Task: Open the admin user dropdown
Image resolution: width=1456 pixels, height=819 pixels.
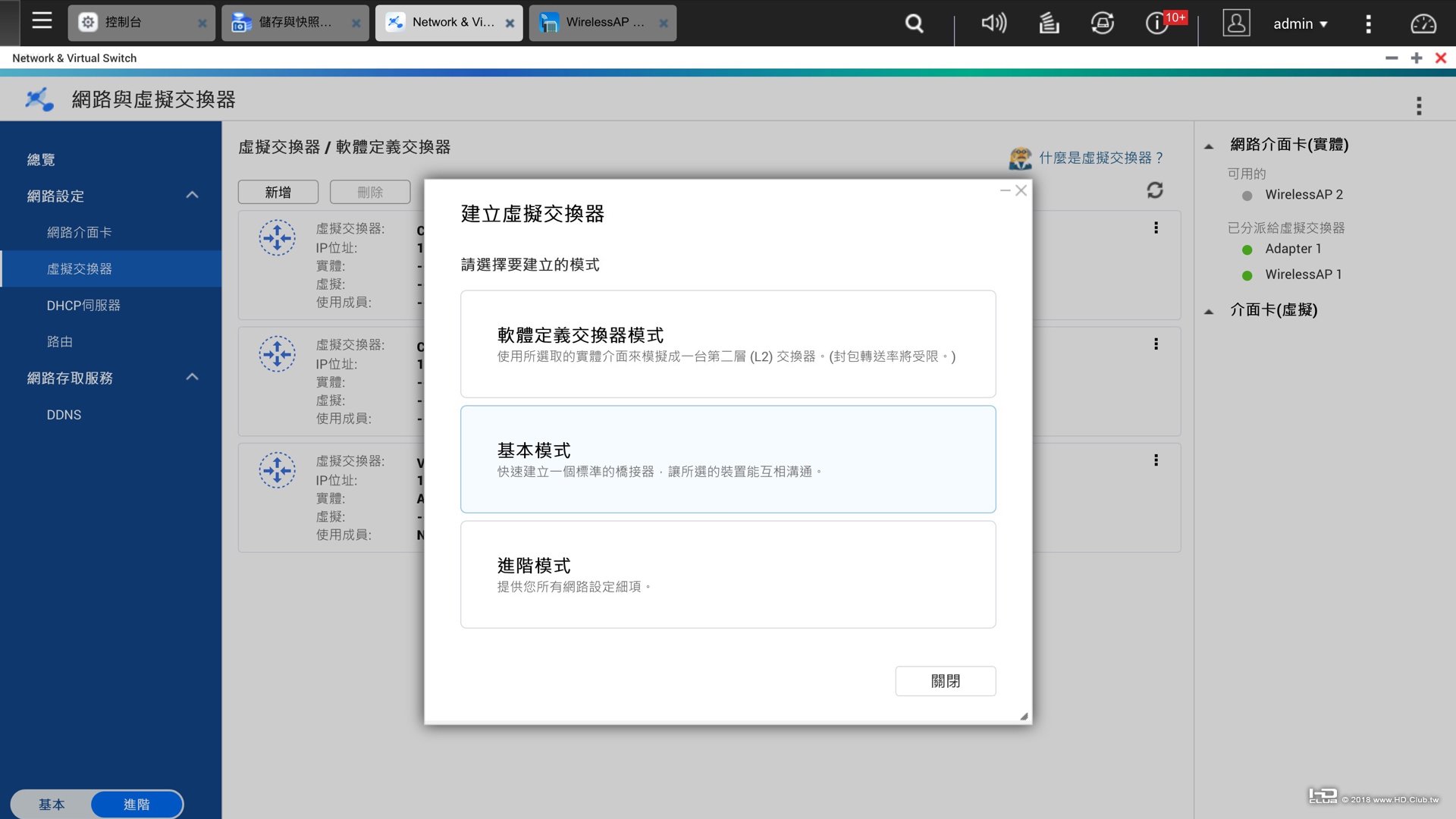Action: click(1300, 24)
